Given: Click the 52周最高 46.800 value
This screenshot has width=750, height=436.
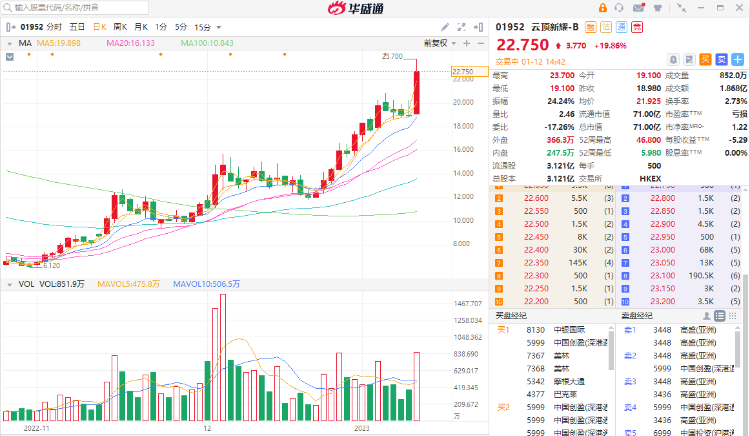Looking at the screenshot, I should [x=649, y=140].
